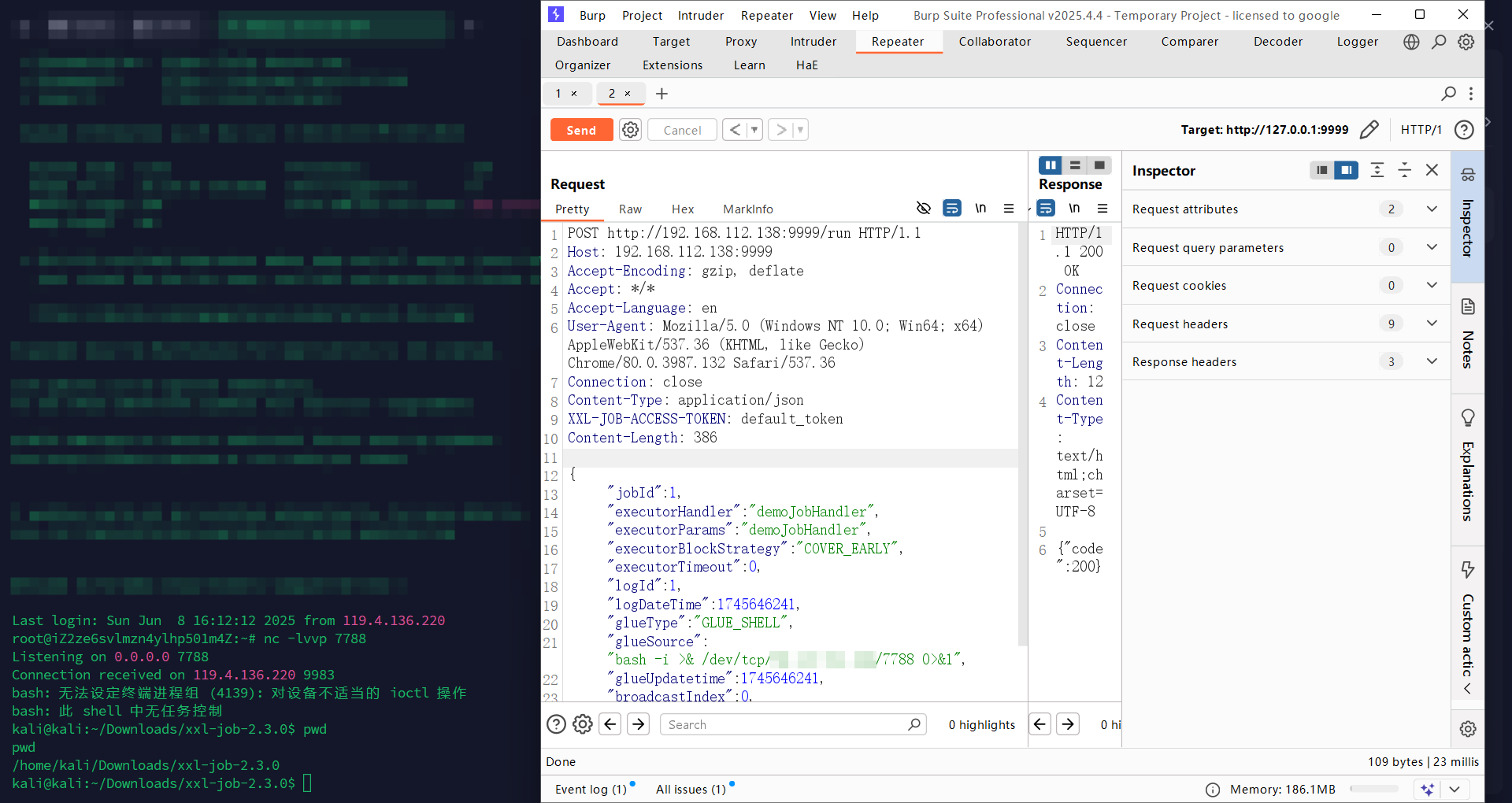Select HTTP/1 protocol selector
The height and width of the screenshot is (803, 1512).
click(x=1421, y=129)
